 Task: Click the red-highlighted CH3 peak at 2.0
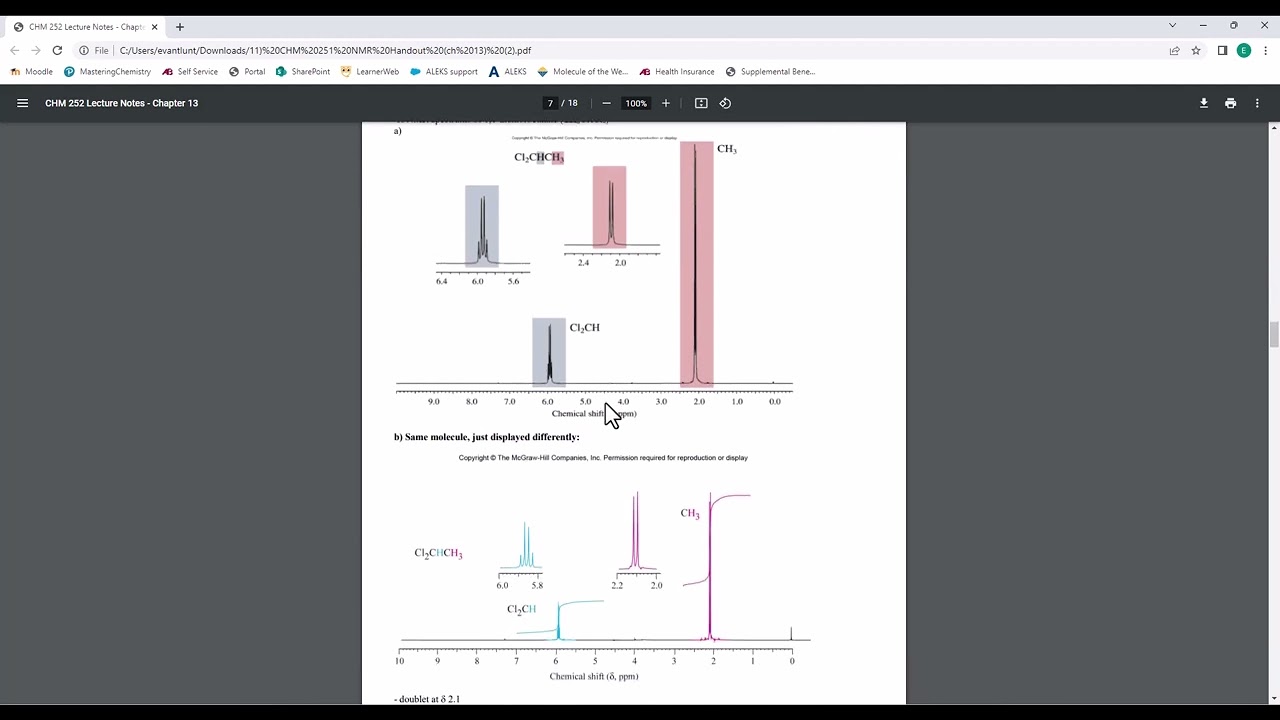click(696, 264)
